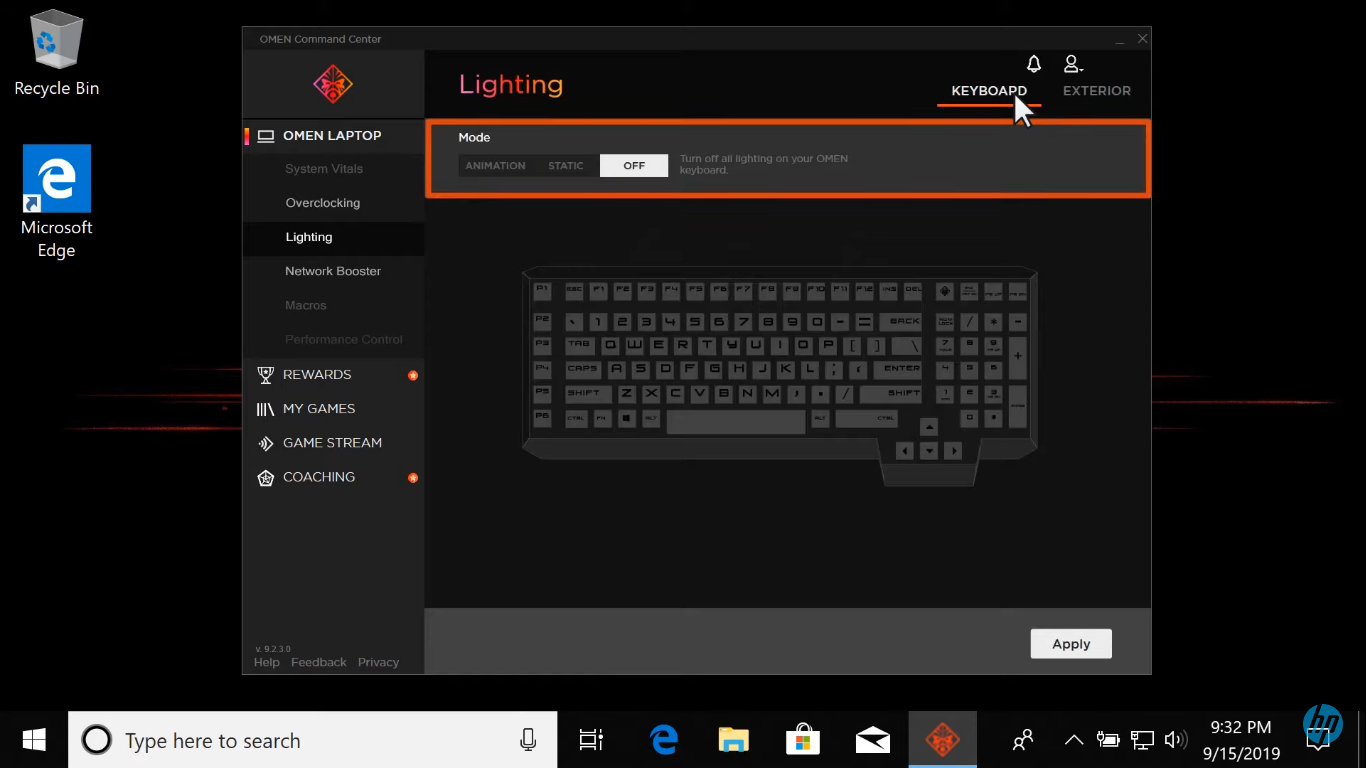Open the Recycle Bin desktop icon
This screenshot has height=768, width=1366.
[x=57, y=53]
